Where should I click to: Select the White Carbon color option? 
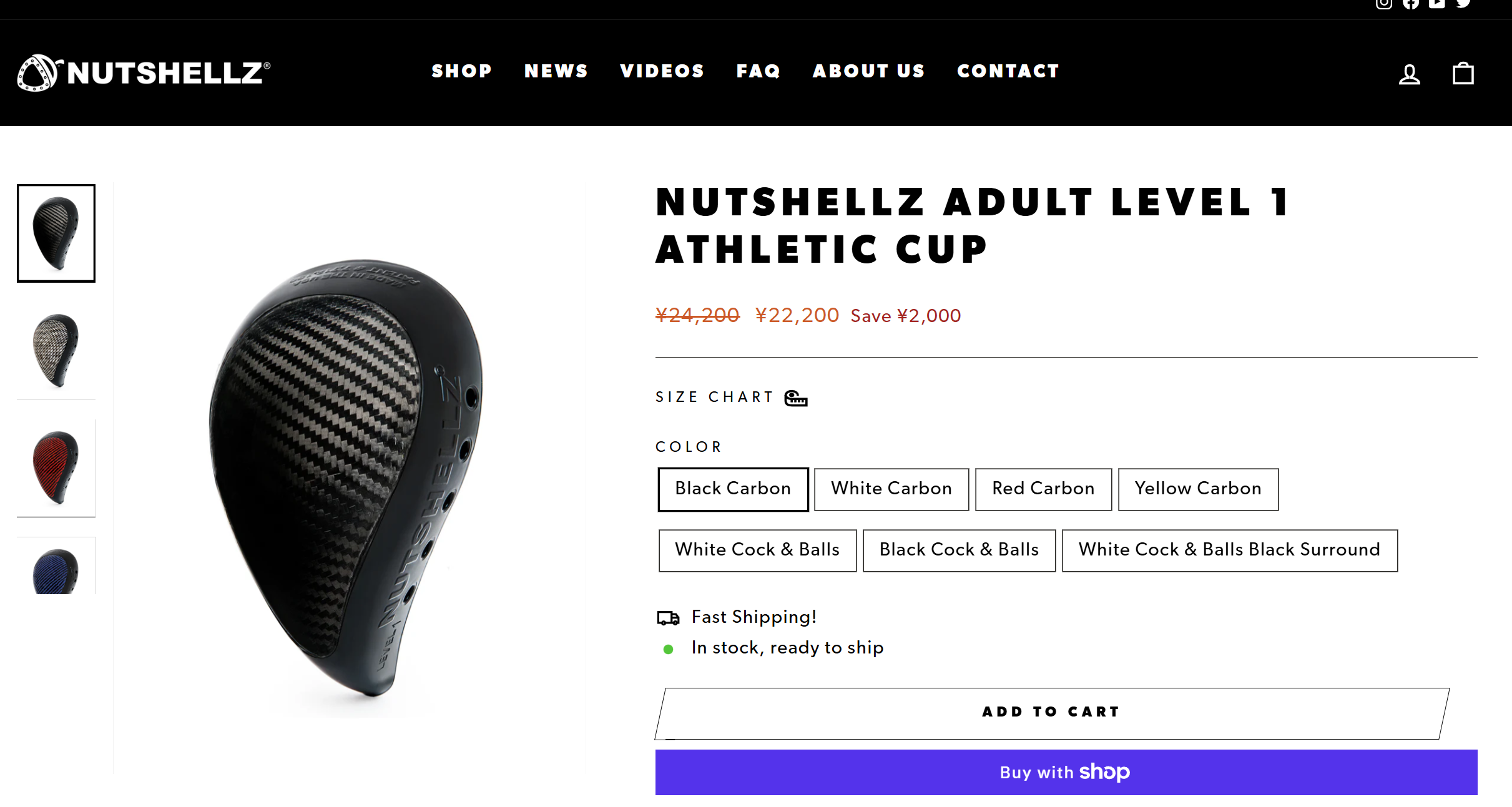pos(891,489)
